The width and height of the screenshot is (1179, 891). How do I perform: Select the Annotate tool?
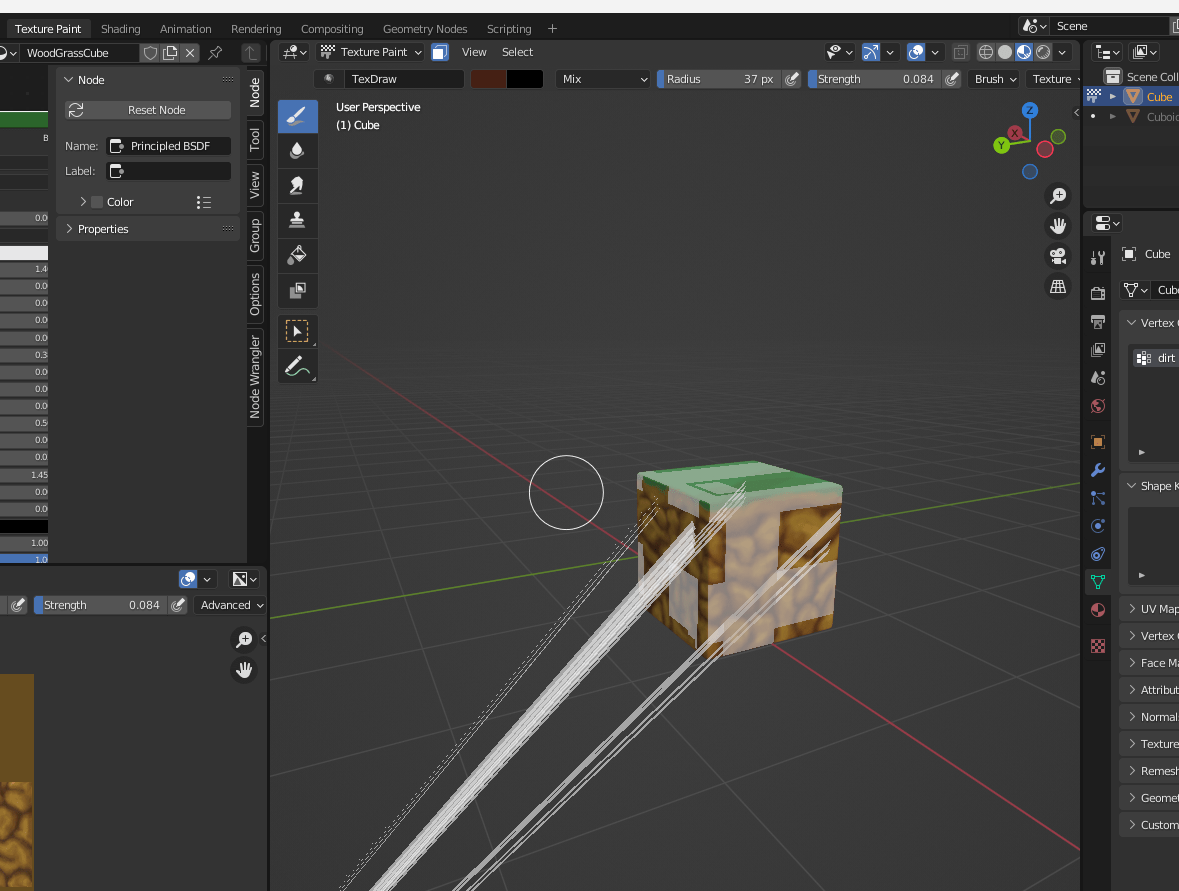point(297,366)
